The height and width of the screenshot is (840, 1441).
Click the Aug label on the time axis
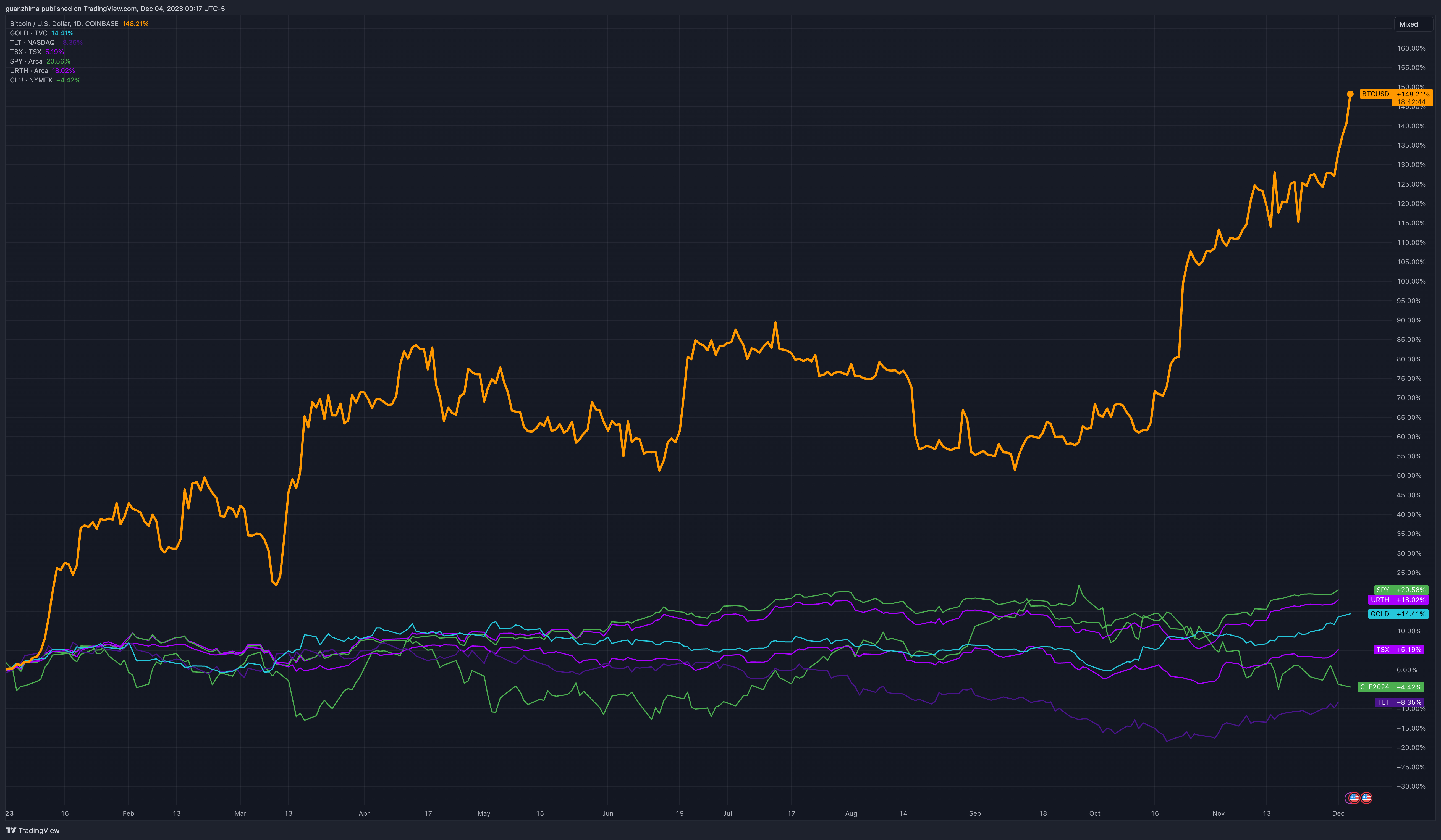tap(851, 813)
